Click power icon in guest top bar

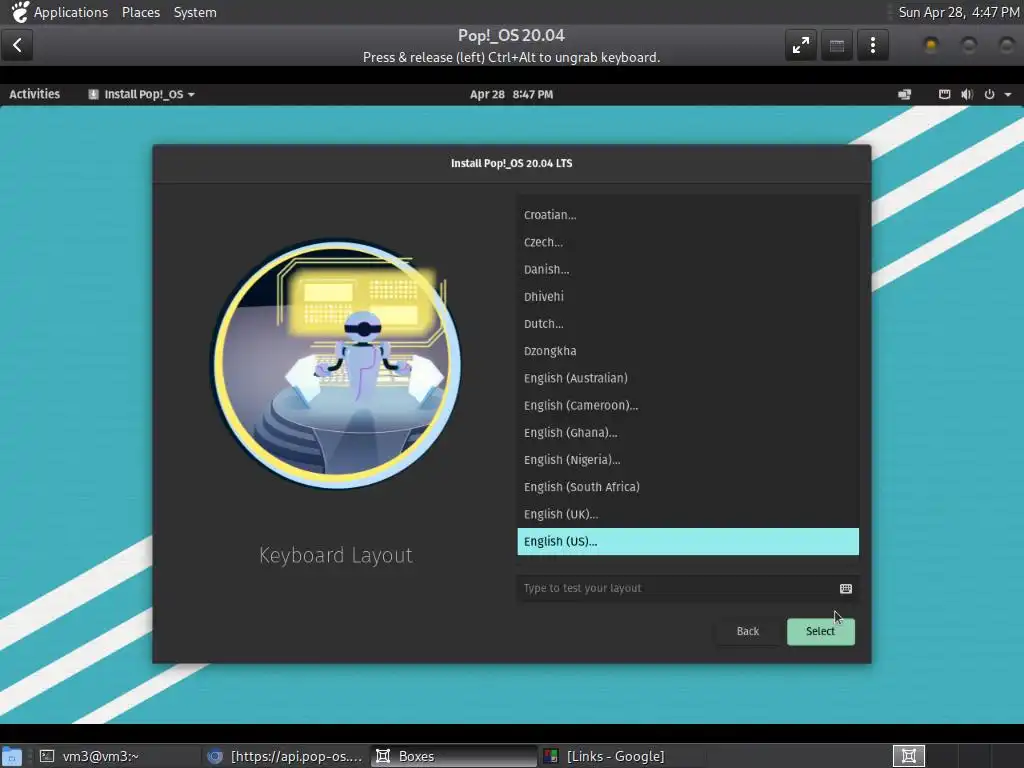point(989,94)
